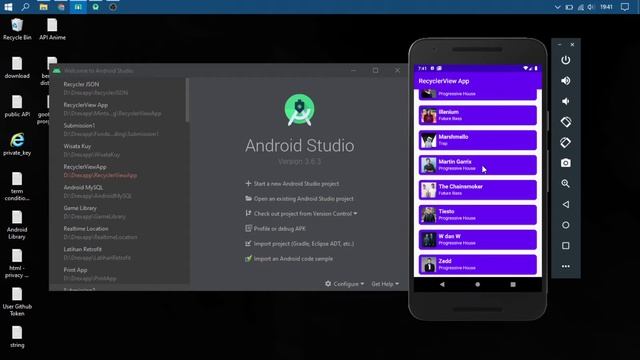The height and width of the screenshot is (360, 640).
Task: Click the emulator volume down icon
Action: [x=565, y=101]
